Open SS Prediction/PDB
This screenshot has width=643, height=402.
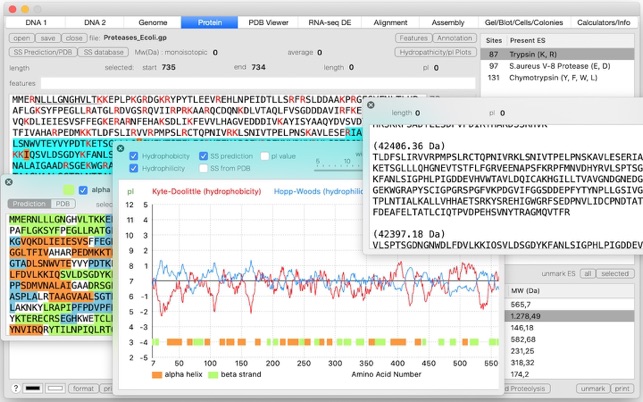tap(43, 52)
